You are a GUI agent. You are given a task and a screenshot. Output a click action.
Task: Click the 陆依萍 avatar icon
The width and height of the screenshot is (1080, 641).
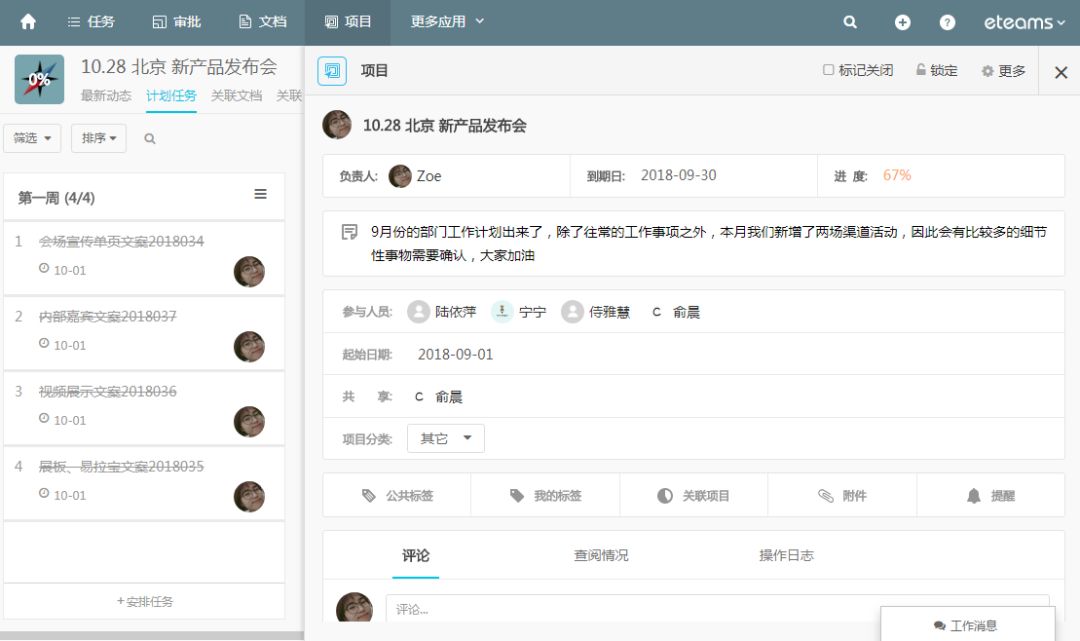418,312
